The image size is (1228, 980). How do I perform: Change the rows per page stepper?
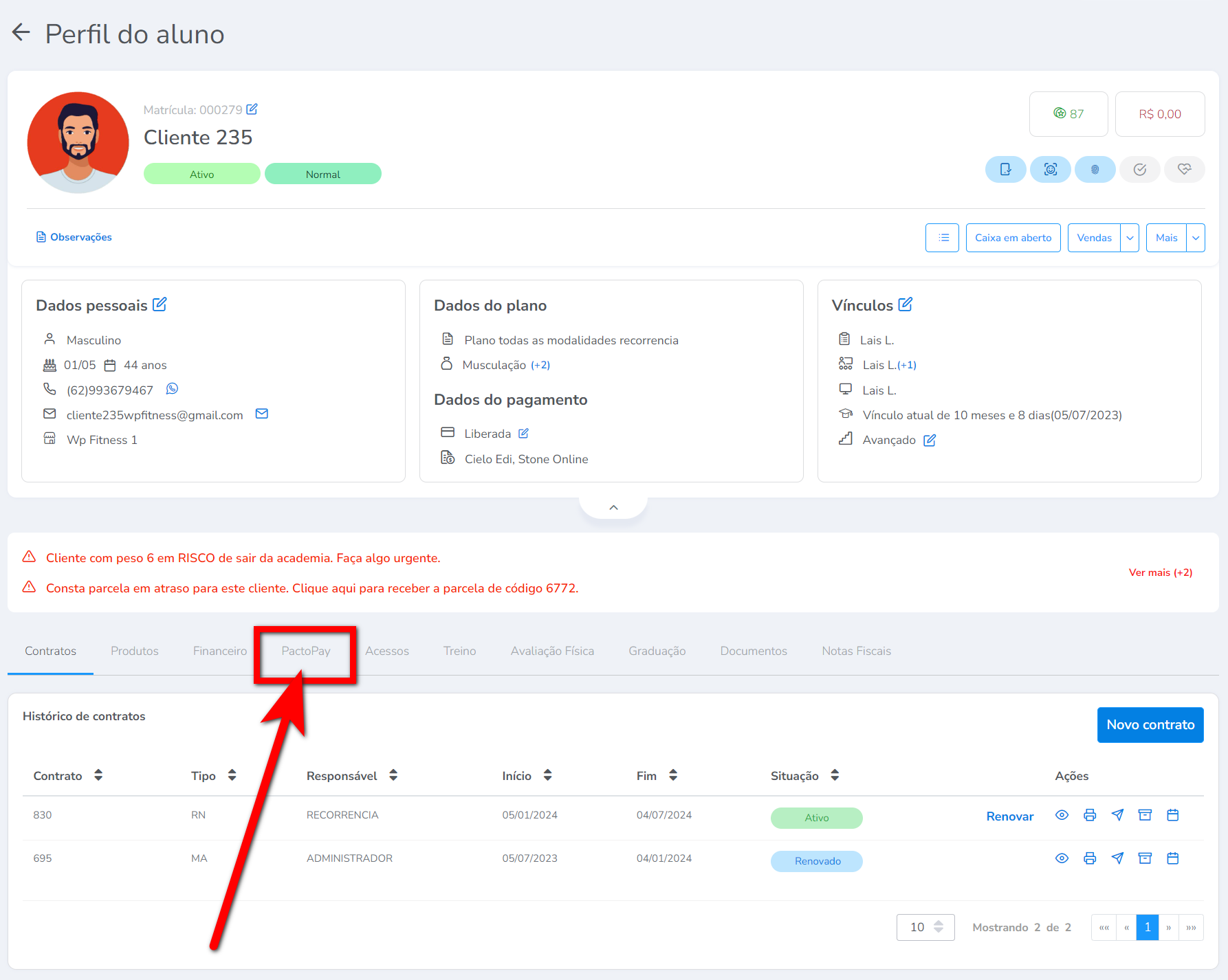pos(939,927)
